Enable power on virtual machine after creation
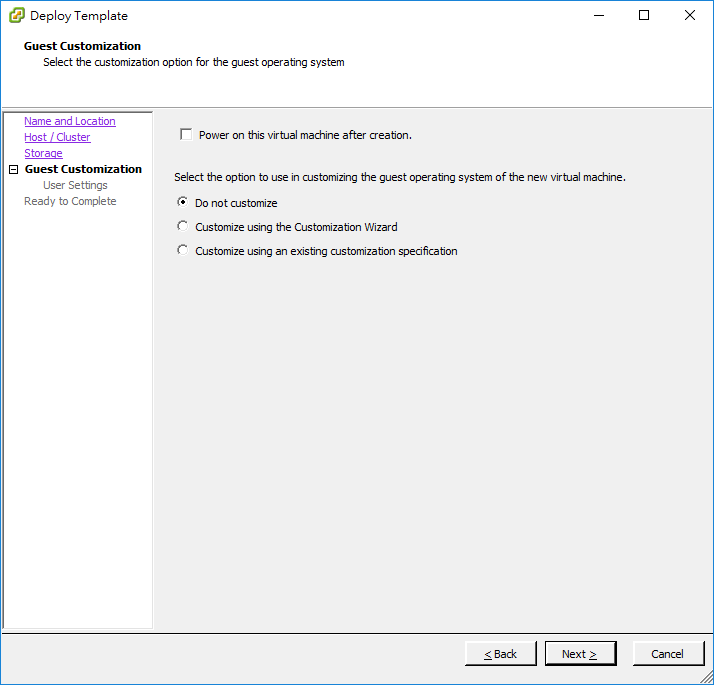714x685 pixels. [x=186, y=134]
